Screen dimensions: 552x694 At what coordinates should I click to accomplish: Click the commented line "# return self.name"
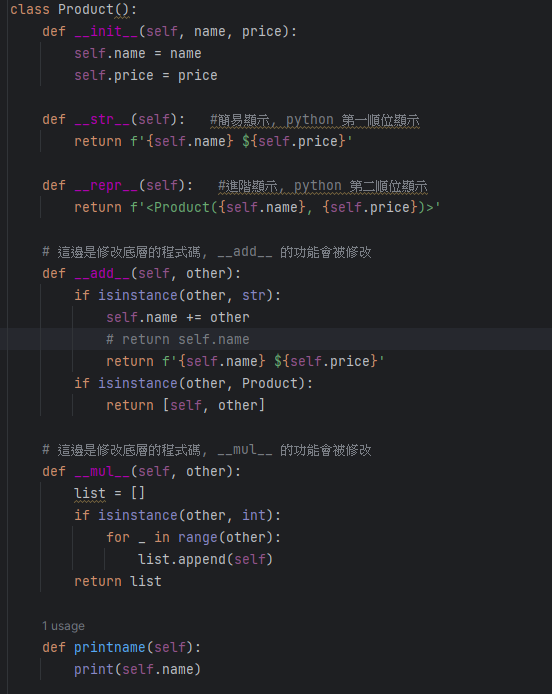pyautogui.click(x=178, y=339)
